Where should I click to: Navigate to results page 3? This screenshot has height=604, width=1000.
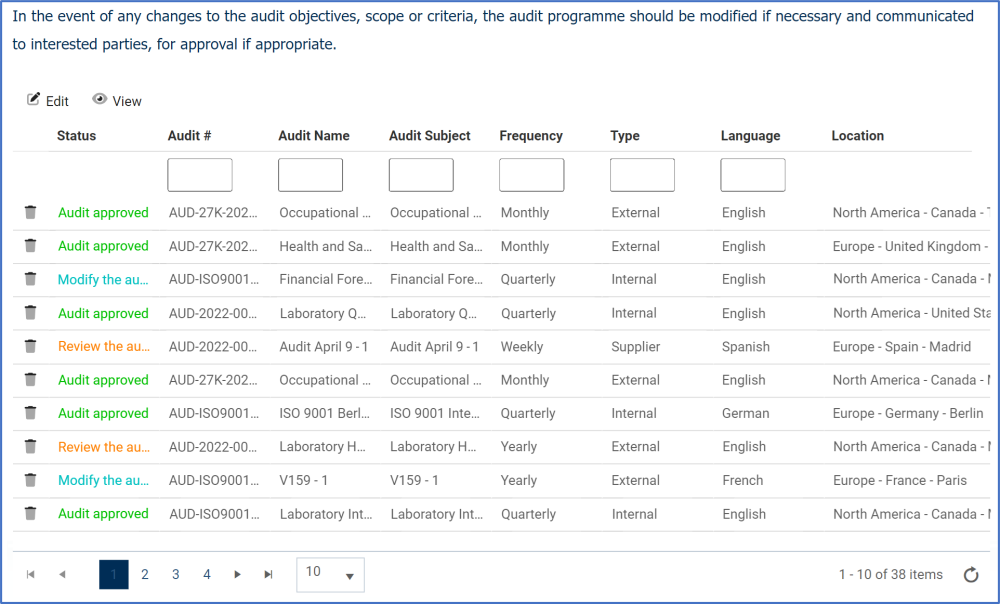pos(175,574)
